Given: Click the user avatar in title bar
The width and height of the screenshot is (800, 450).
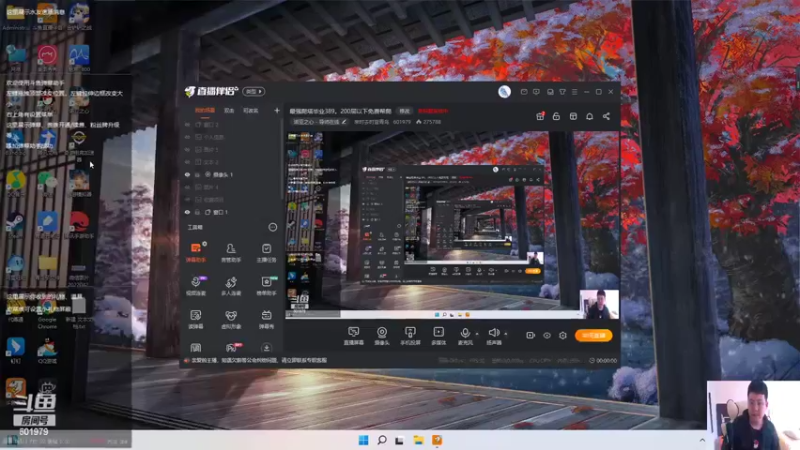Looking at the screenshot, I should [x=504, y=91].
